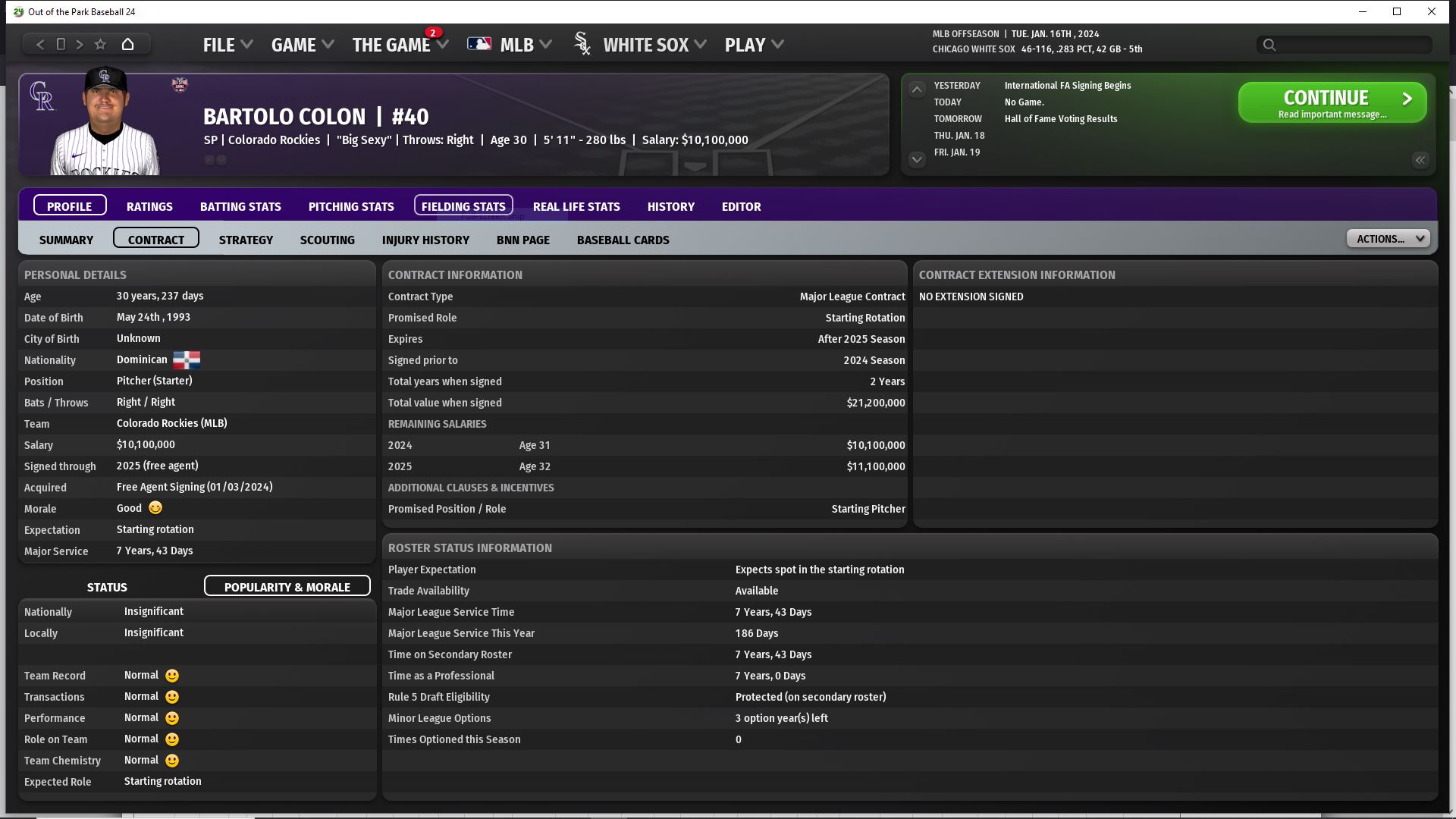
Task: Go forward with the right arrow icon
Action: (x=80, y=44)
